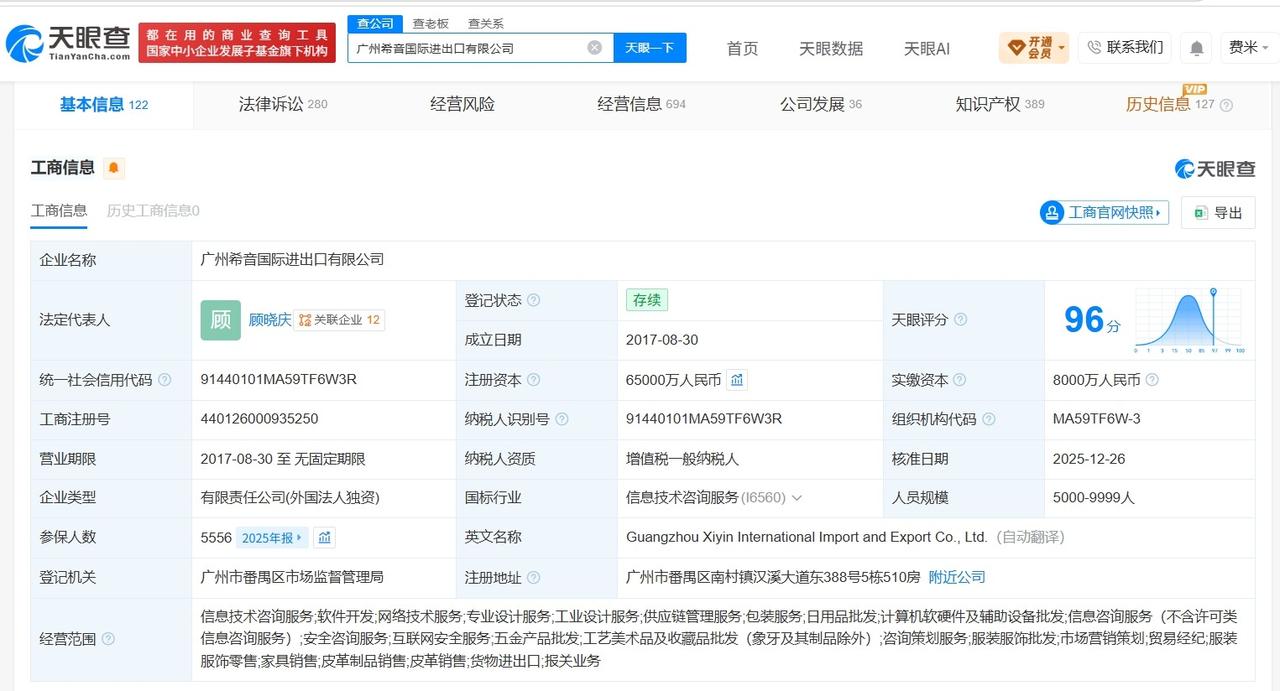The image size is (1280, 691).
Task: Open 天眼数据 in top navigation
Action: (831, 48)
